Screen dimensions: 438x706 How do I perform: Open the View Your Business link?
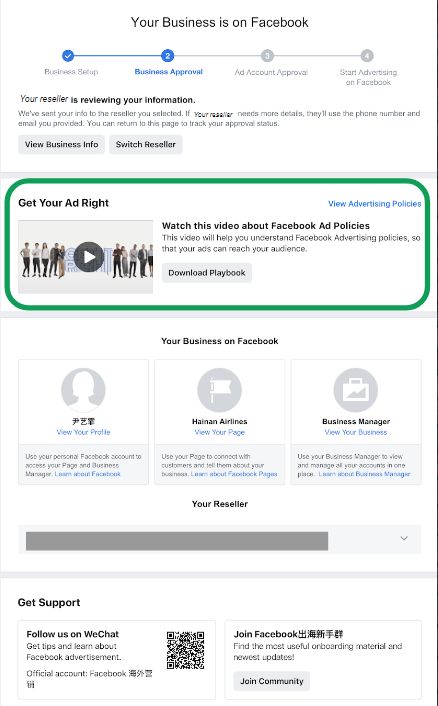click(356, 432)
